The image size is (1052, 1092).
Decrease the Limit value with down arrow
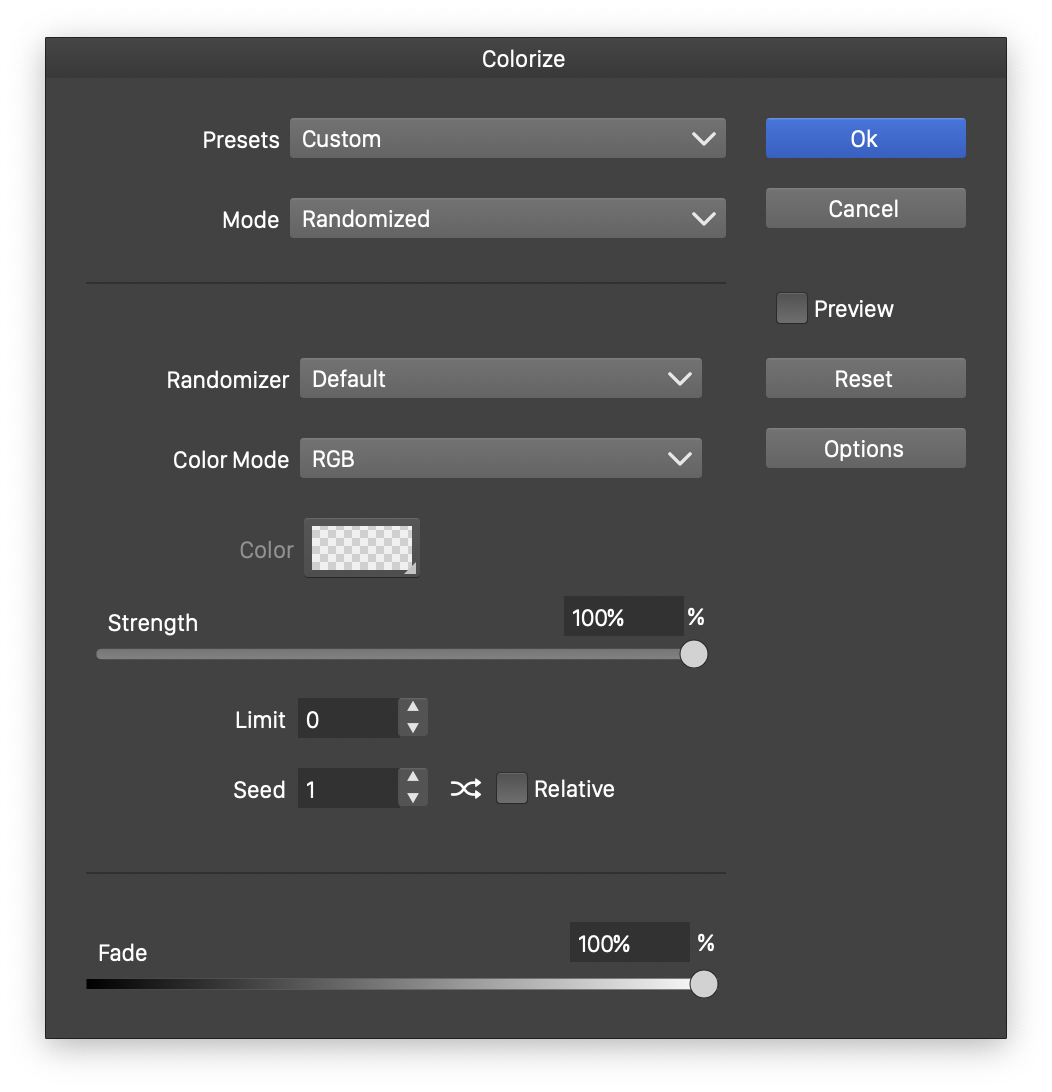click(x=413, y=729)
